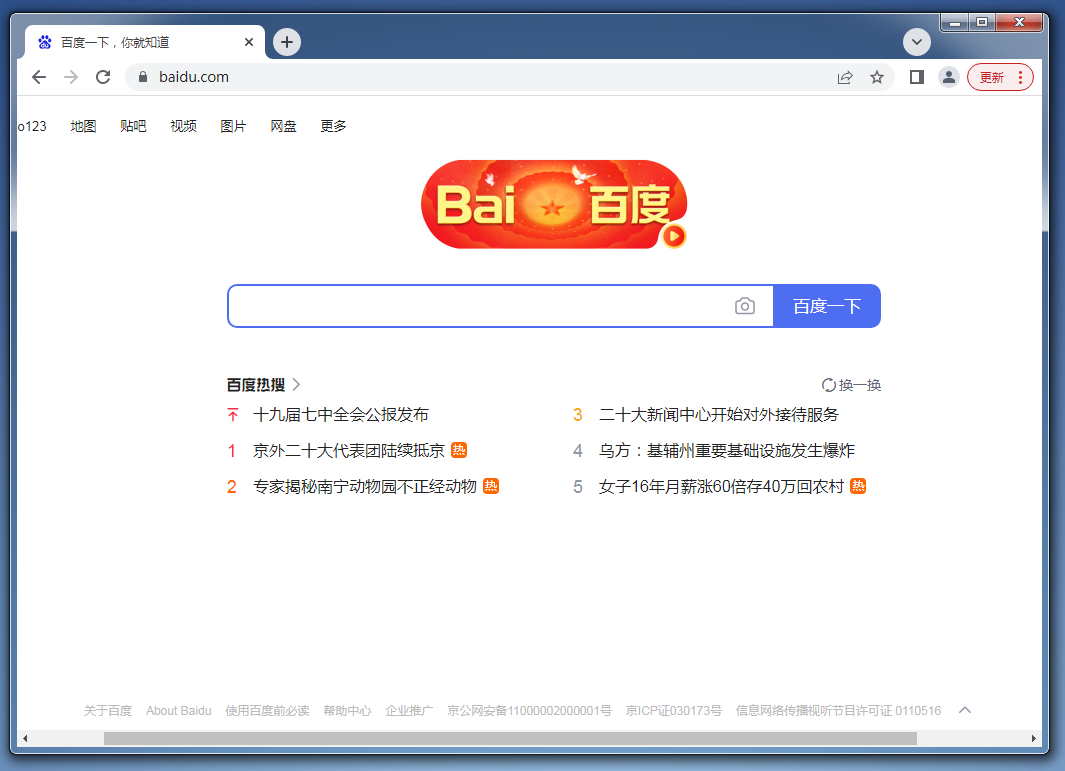This screenshot has width=1065, height=771.
Task: Click the 更新 update button
Action: point(992,77)
